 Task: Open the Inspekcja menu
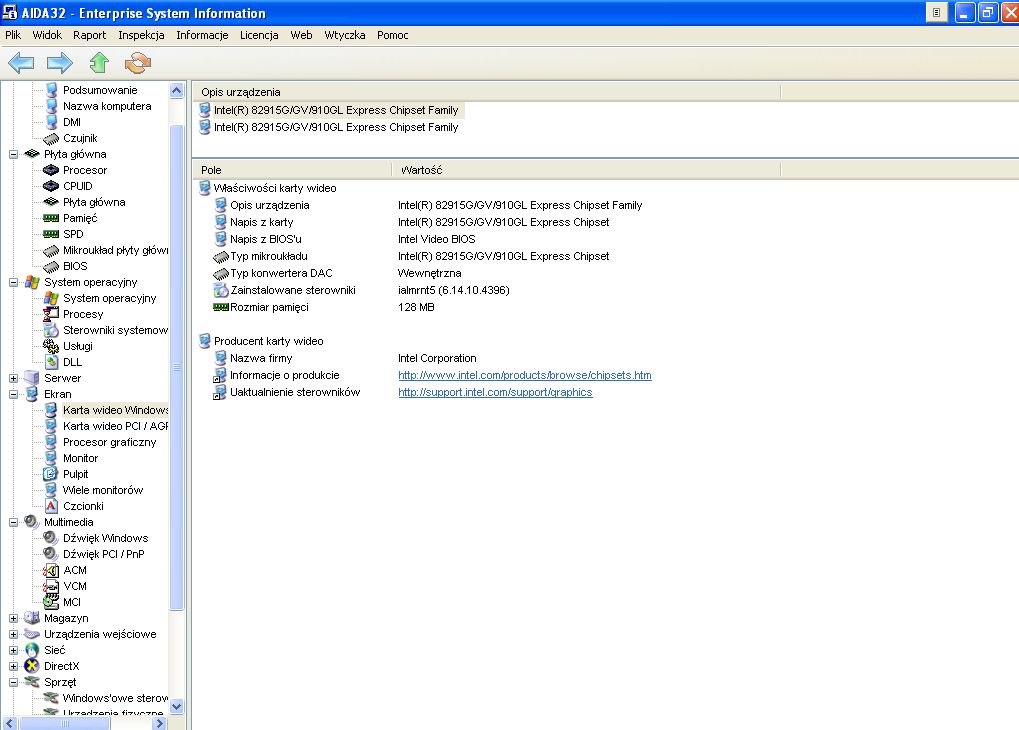pyautogui.click(x=141, y=35)
